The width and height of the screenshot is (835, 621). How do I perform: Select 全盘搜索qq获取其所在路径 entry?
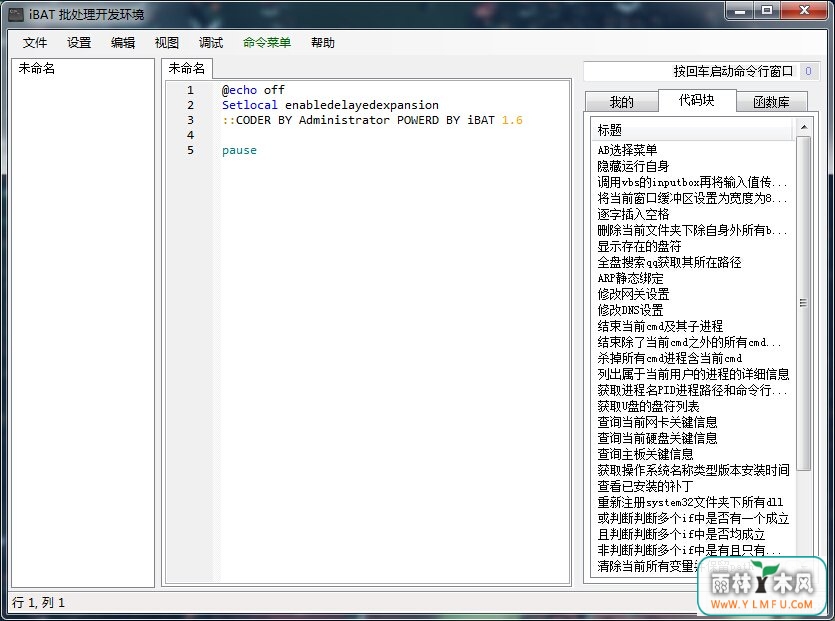click(x=669, y=262)
